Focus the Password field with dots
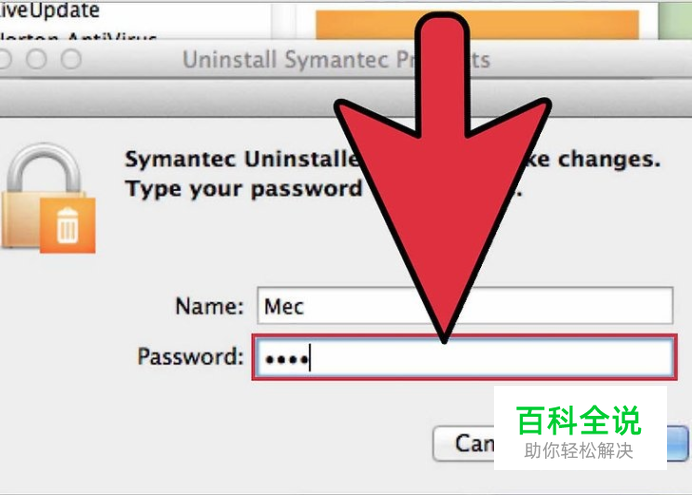Viewport: 692px width, 495px height. pos(464,357)
